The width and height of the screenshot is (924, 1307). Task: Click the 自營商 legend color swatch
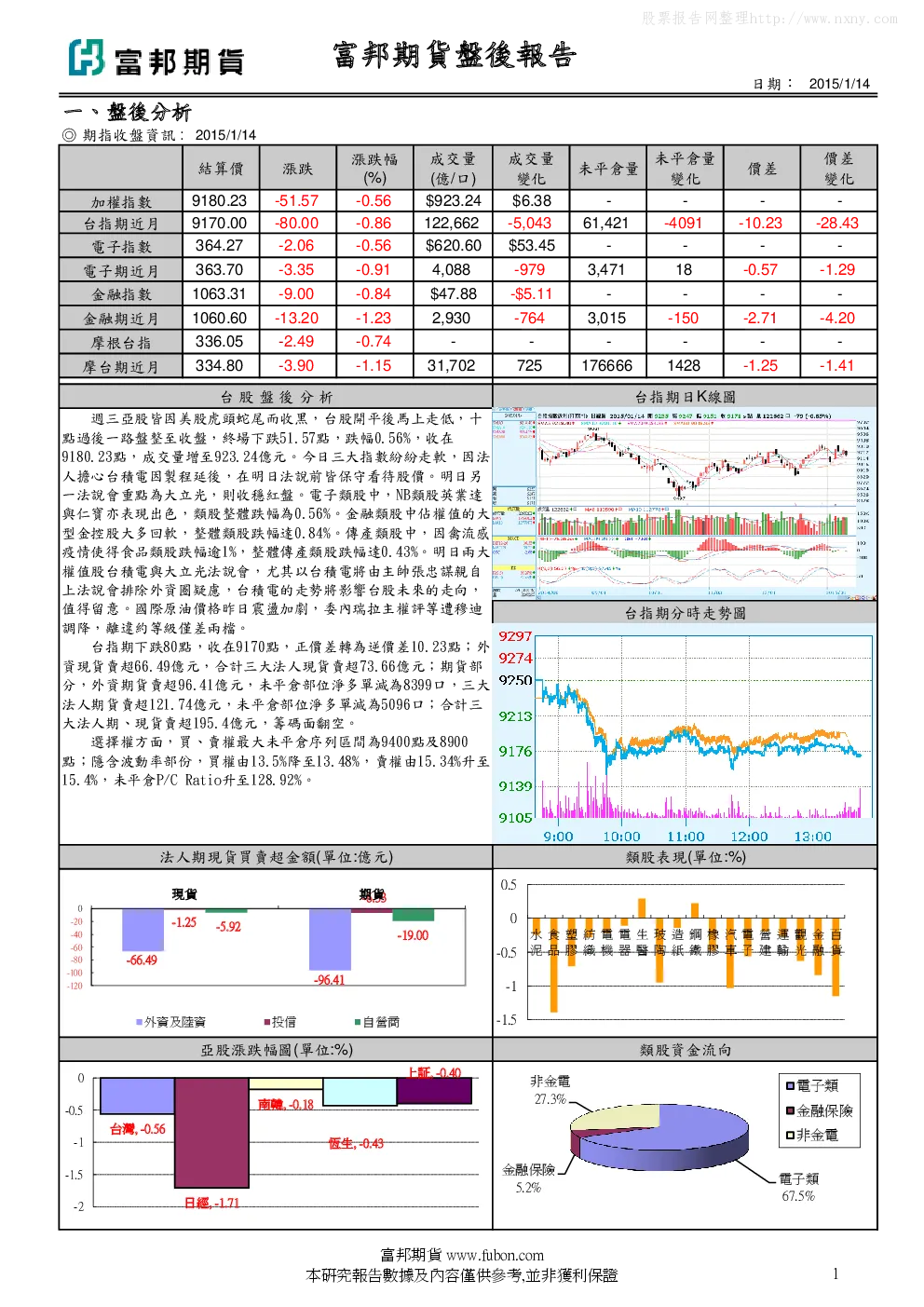pyautogui.click(x=358, y=1022)
